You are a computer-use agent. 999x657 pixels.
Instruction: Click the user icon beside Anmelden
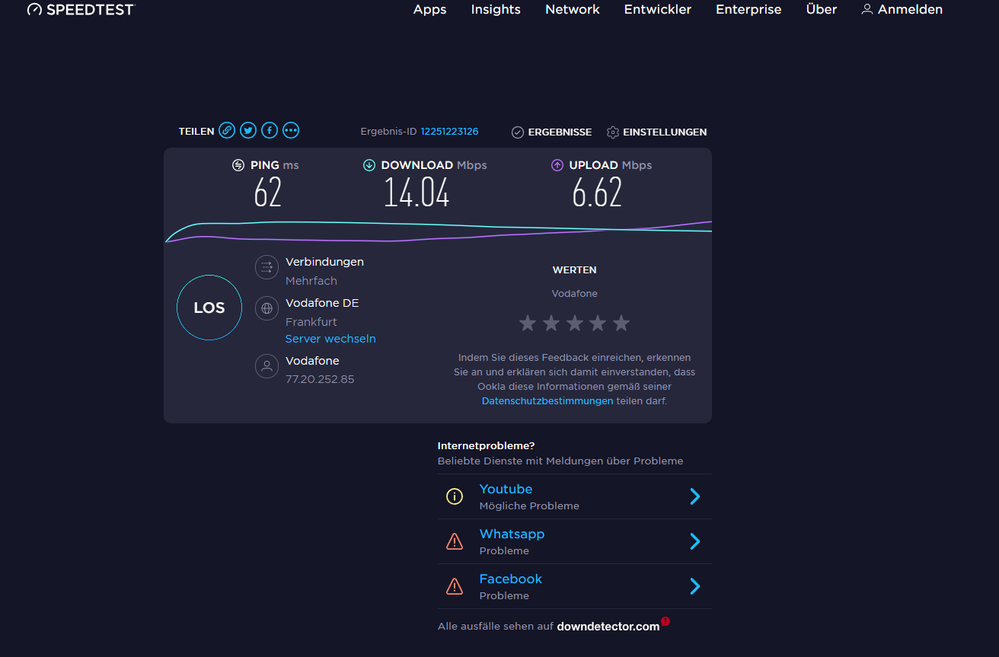[x=866, y=10]
